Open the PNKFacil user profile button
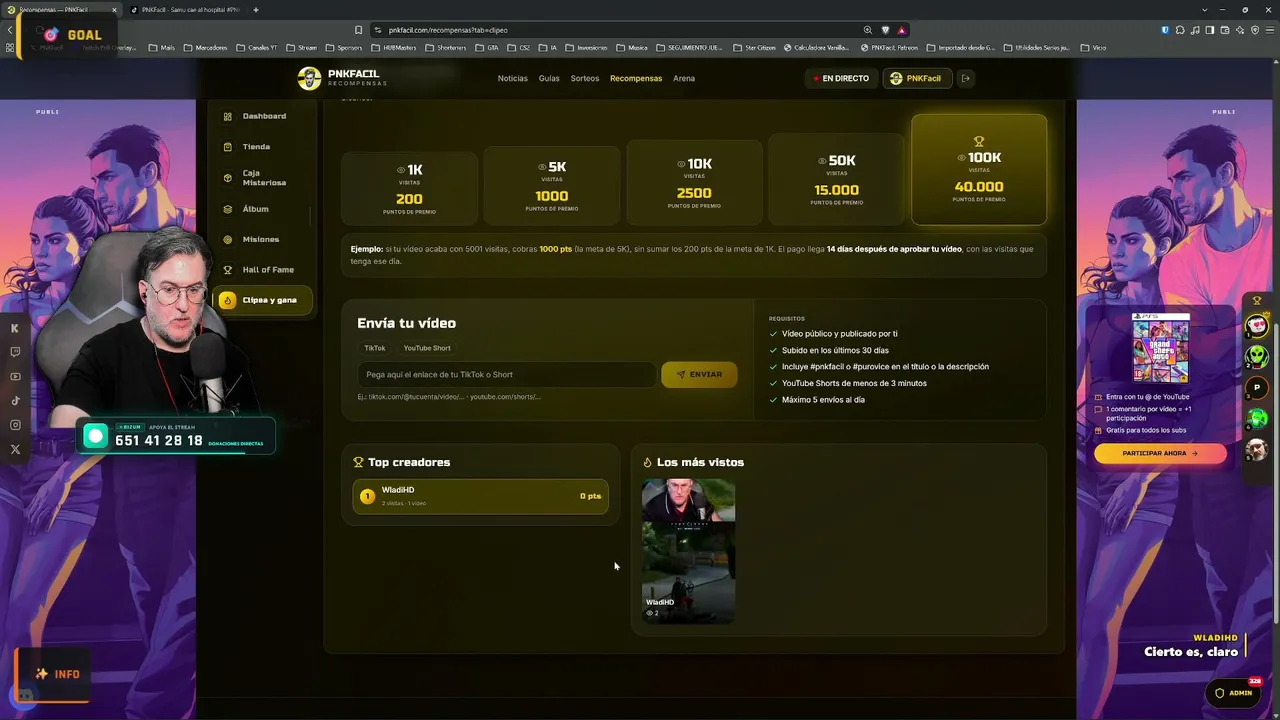The width and height of the screenshot is (1280, 720). tap(915, 78)
